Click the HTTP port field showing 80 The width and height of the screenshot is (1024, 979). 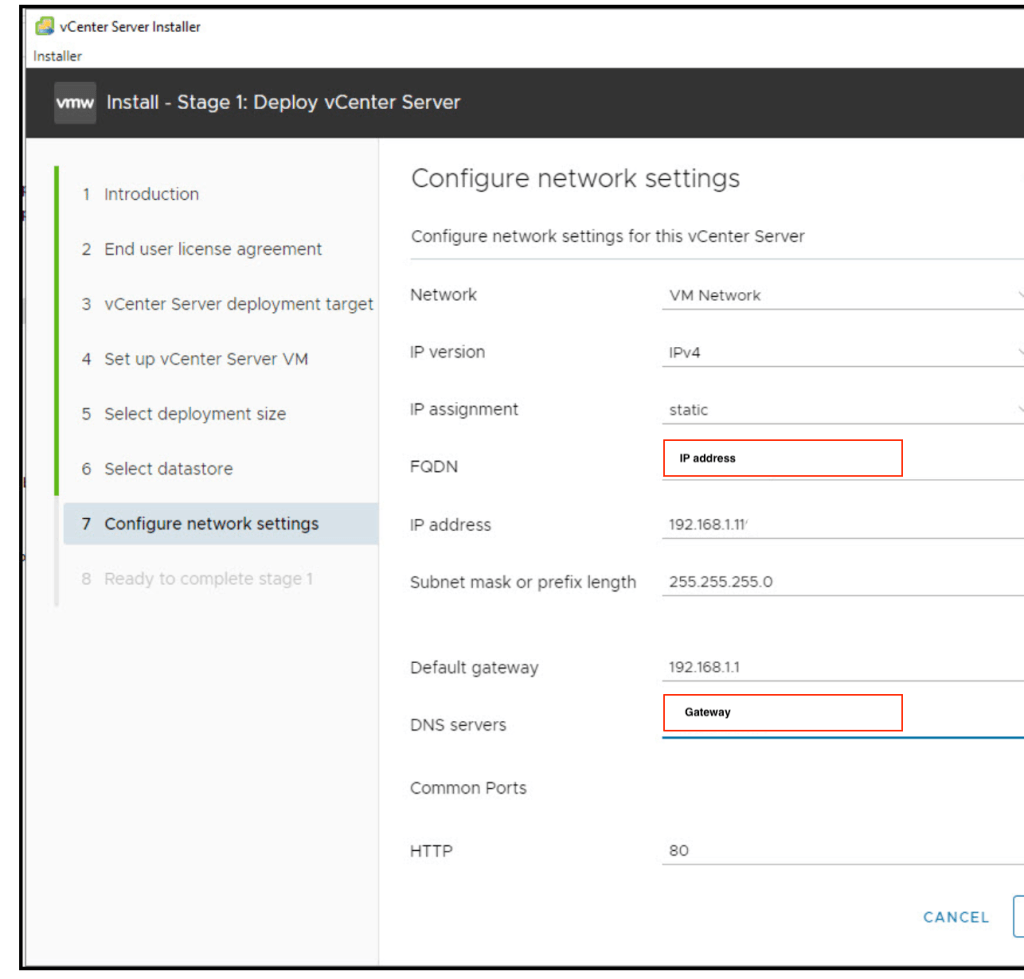tap(842, 851)
